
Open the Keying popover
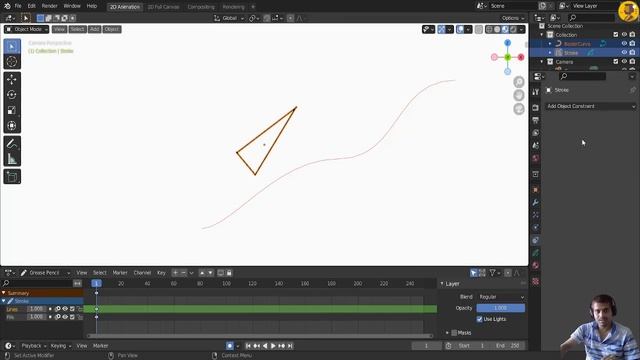pyautogui.click(x=60, y=346)
